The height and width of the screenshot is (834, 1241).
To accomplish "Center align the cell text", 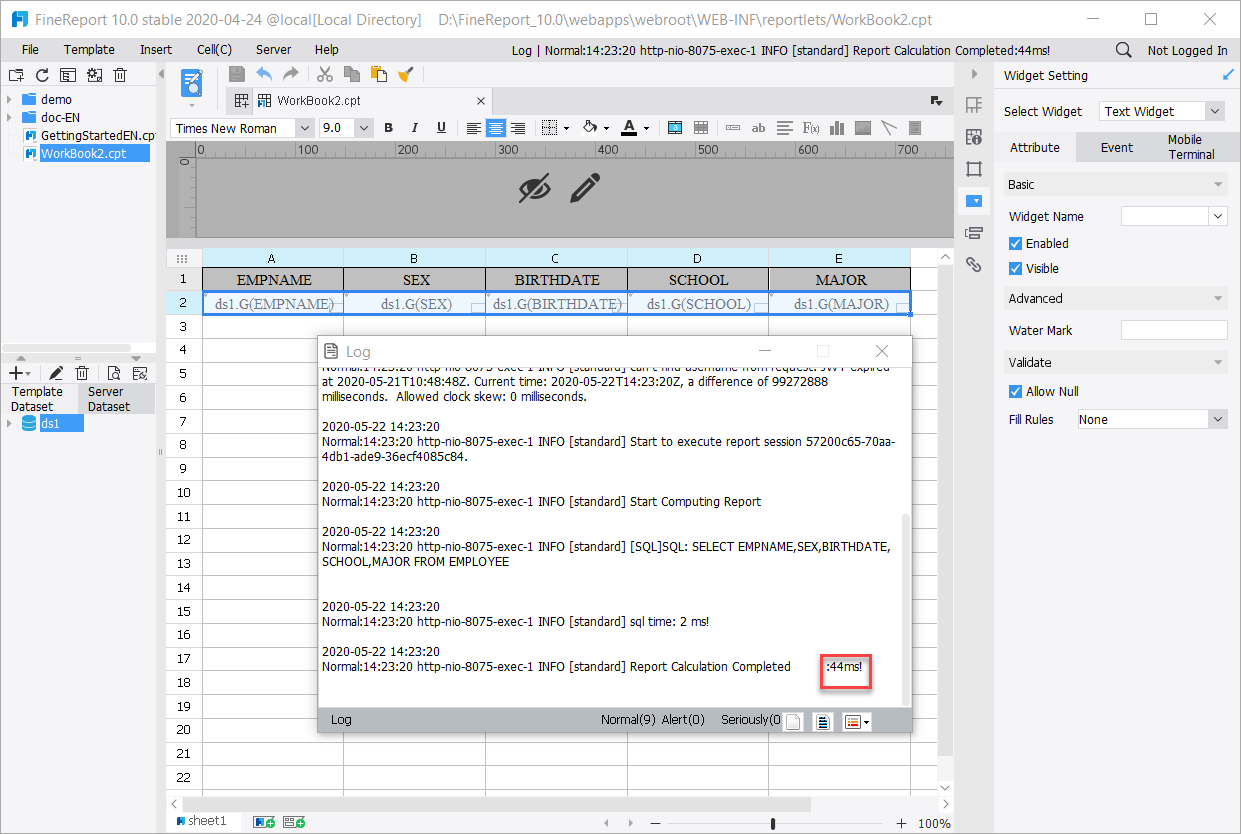I will [x=496, y=128].
